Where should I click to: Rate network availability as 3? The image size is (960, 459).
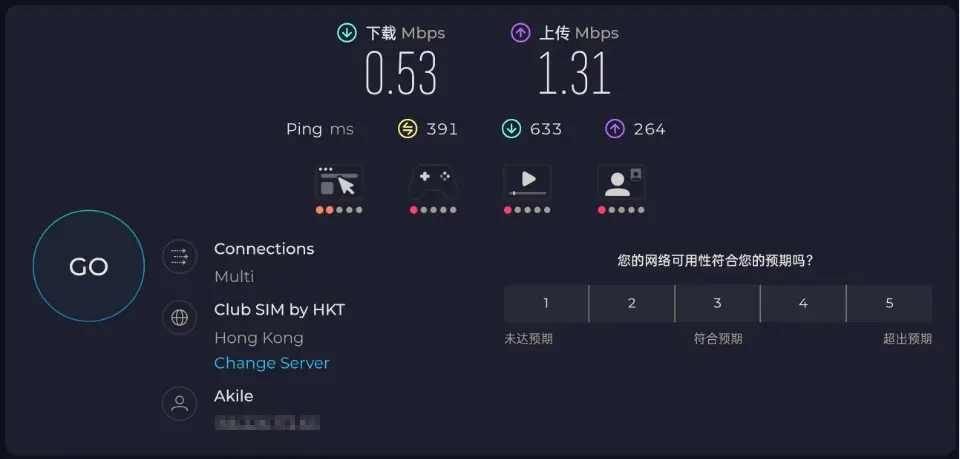click(717, 303)
